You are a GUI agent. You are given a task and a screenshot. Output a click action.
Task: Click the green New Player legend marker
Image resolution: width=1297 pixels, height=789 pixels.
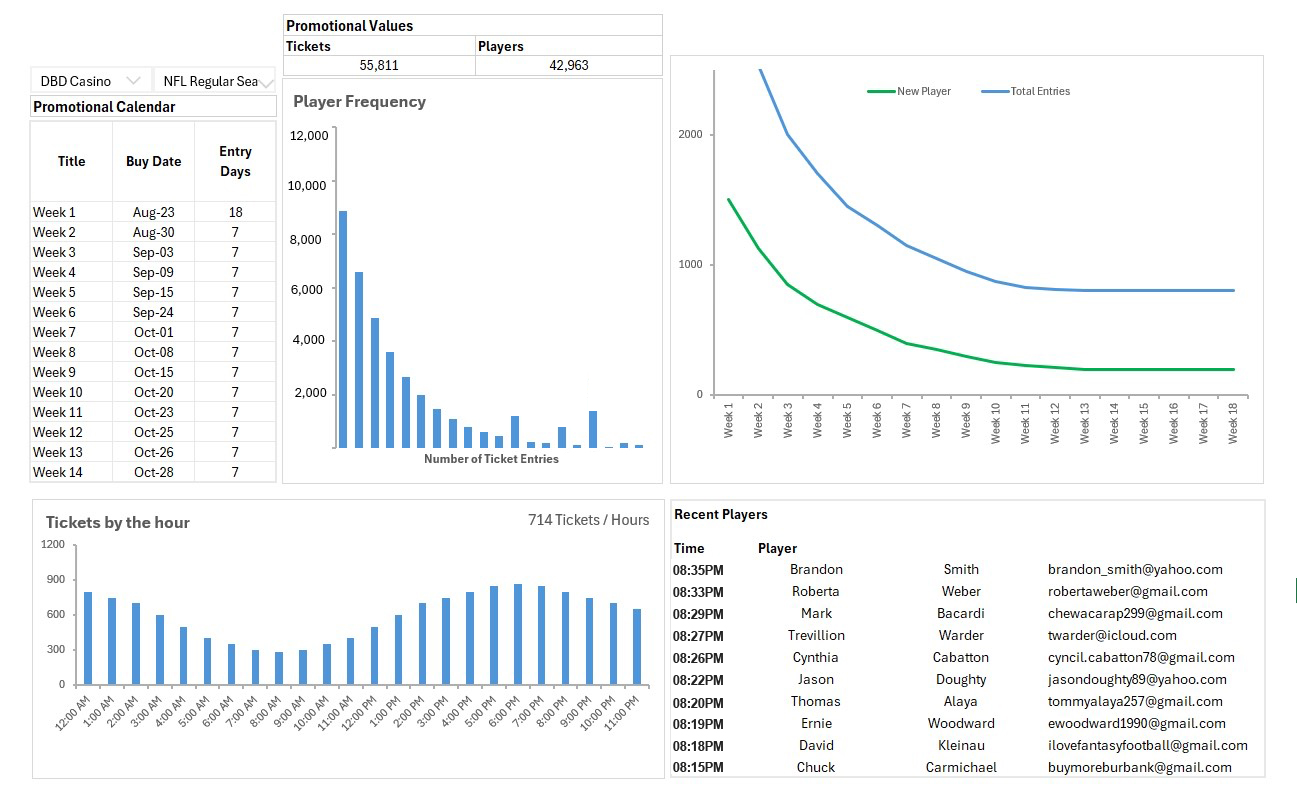tap(881, 91)
